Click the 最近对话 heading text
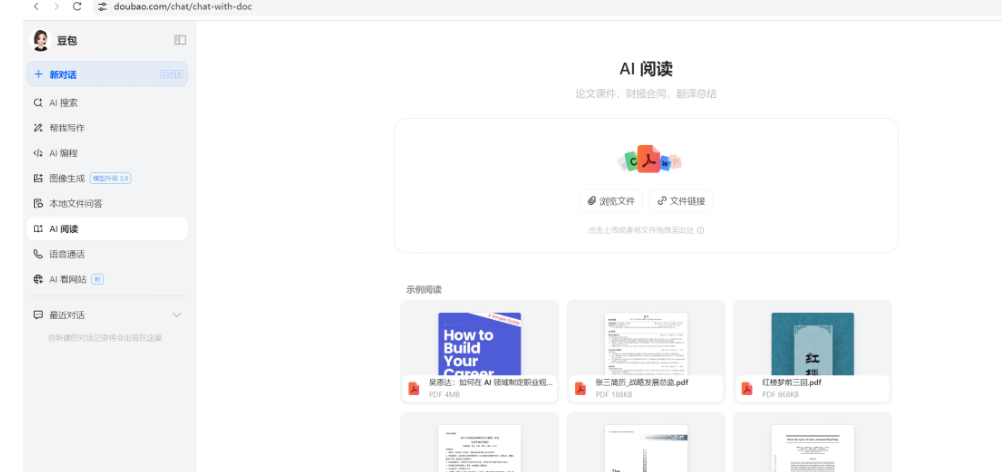Image resolution: width=1007 pixels, height=472 pixels. [67, 315]
